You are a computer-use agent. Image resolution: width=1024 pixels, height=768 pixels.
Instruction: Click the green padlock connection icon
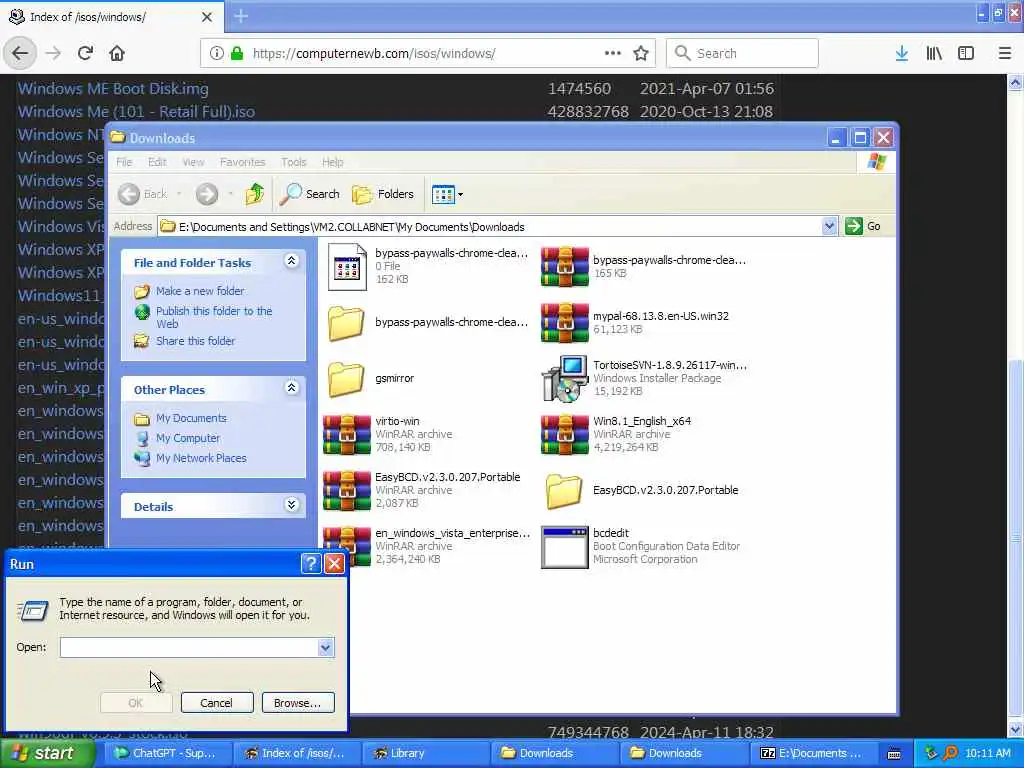[x=237, y=53]
